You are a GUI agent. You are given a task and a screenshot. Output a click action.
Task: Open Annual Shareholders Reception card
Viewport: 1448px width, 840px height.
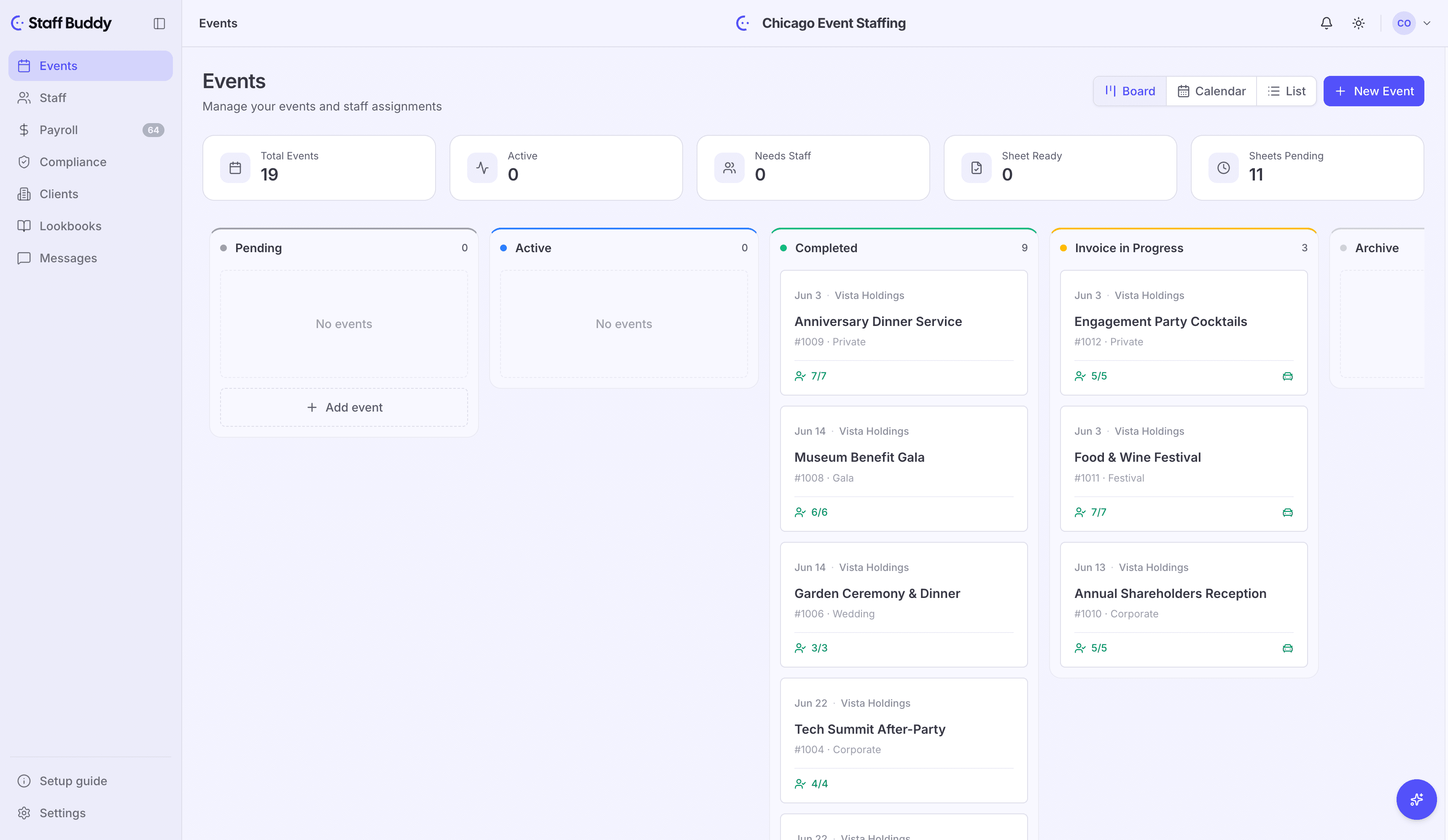click(1184, 604)
